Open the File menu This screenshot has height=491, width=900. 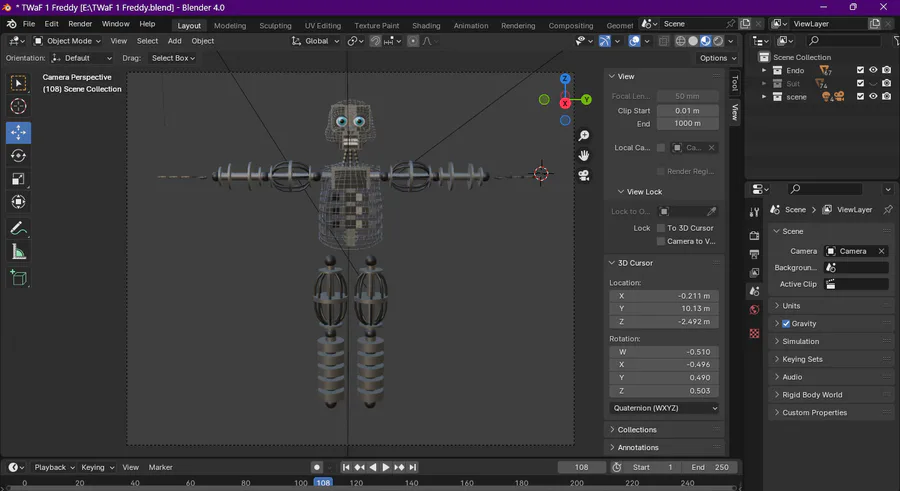tap(29, 24)
